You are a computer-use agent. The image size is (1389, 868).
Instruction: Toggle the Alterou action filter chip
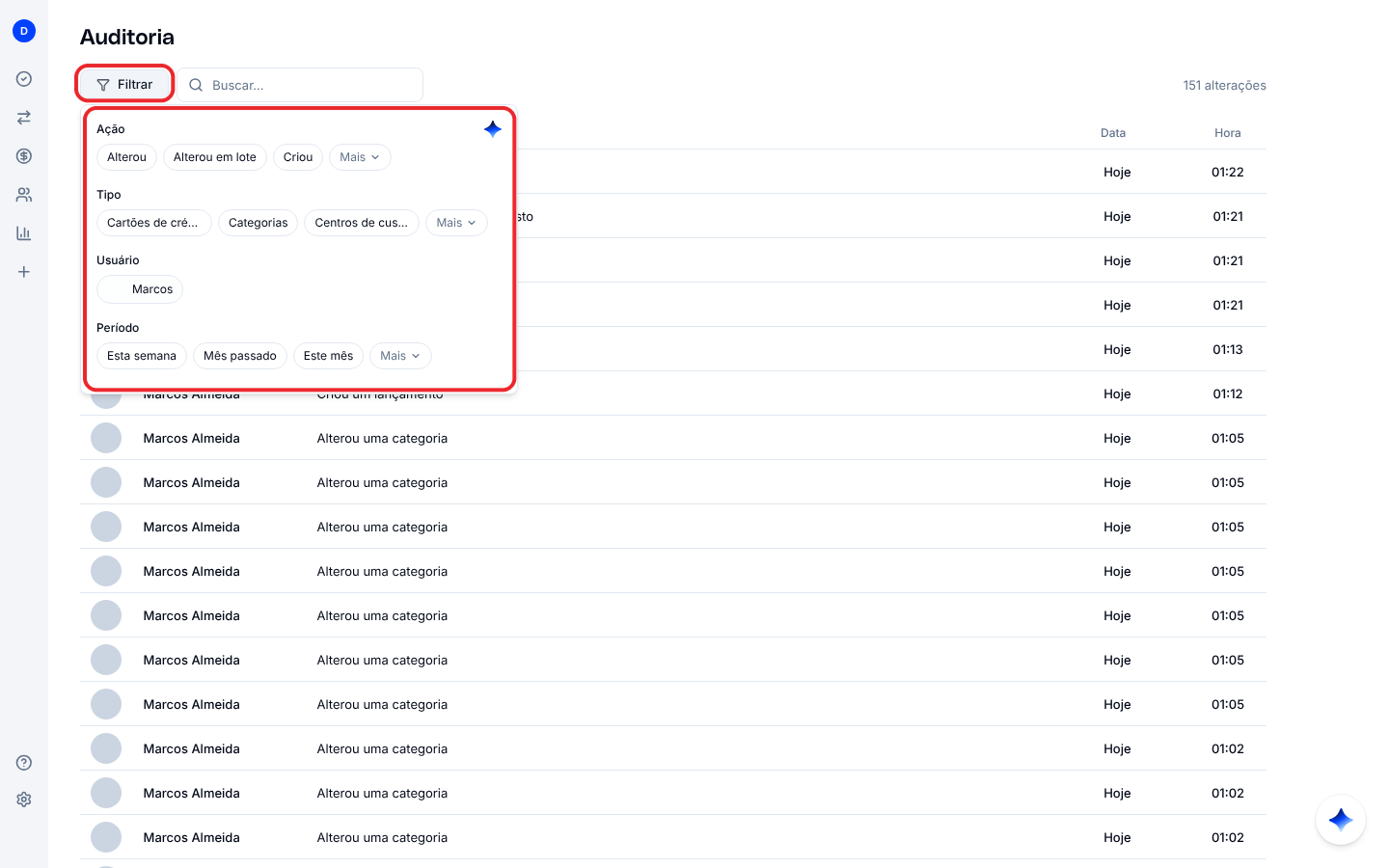126,157
